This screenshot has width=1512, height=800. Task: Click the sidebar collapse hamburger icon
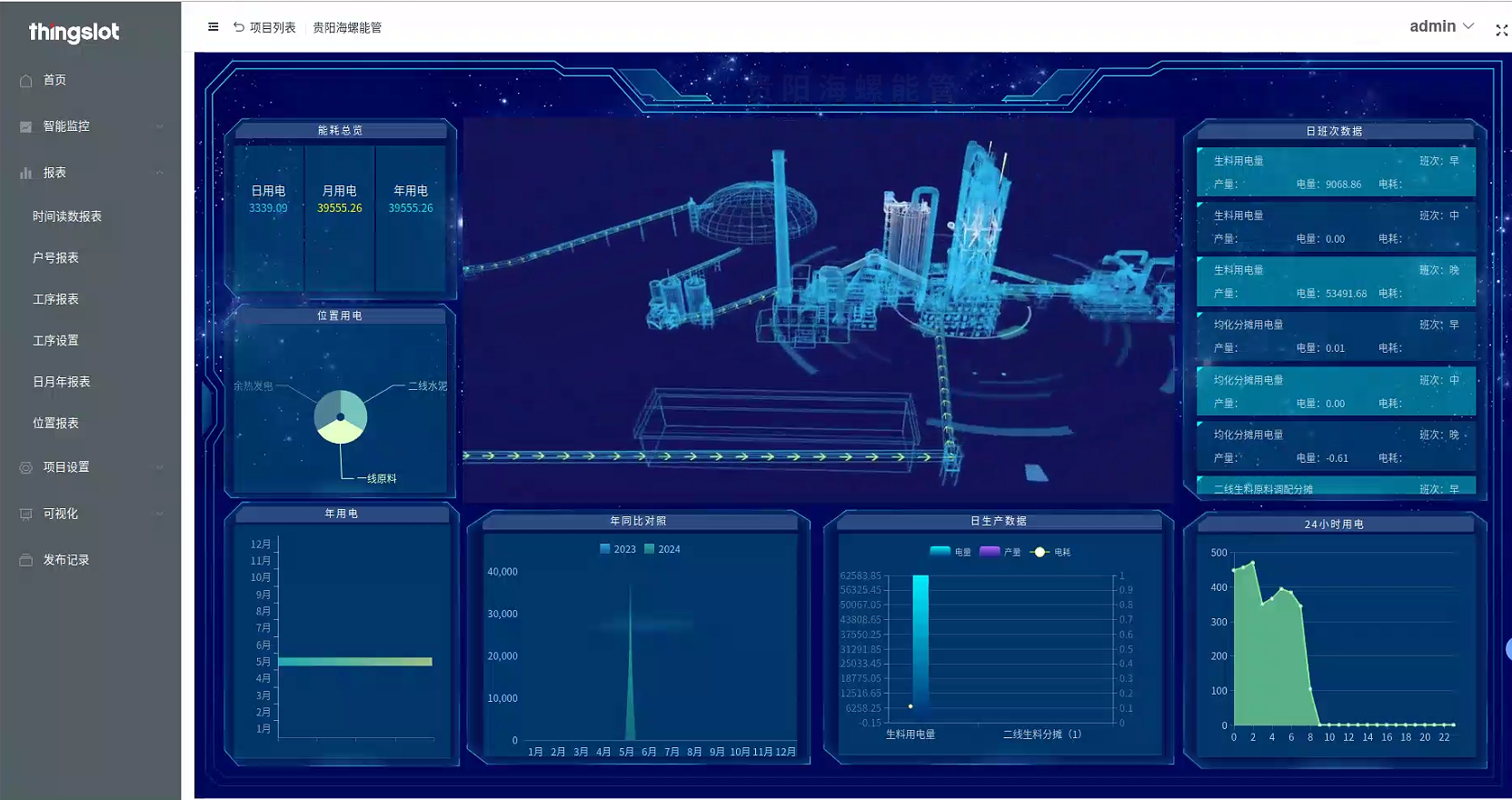pos(214,27)
